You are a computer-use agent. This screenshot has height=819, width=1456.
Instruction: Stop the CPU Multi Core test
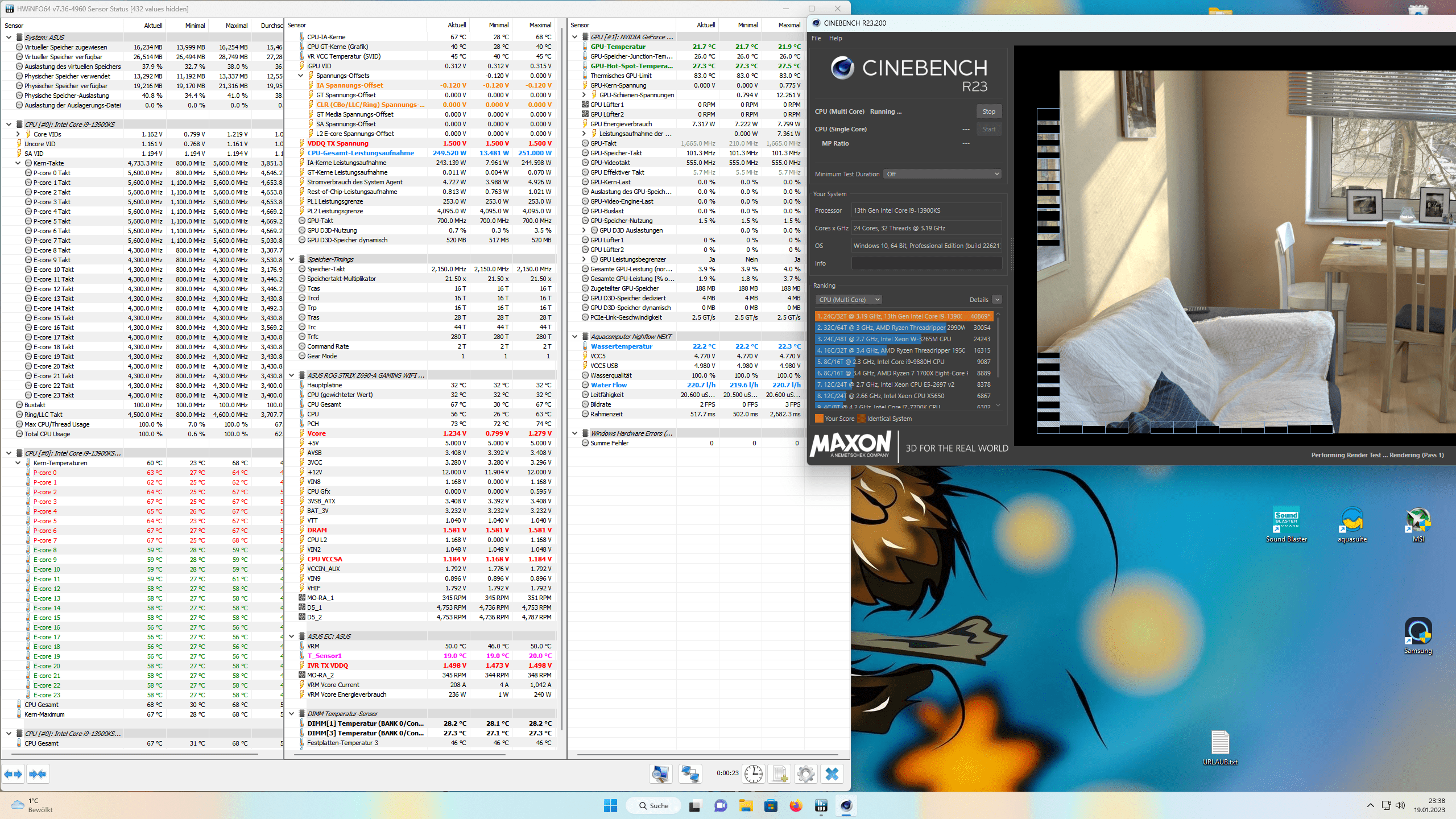pyautogui.click(x=989, y=111)
